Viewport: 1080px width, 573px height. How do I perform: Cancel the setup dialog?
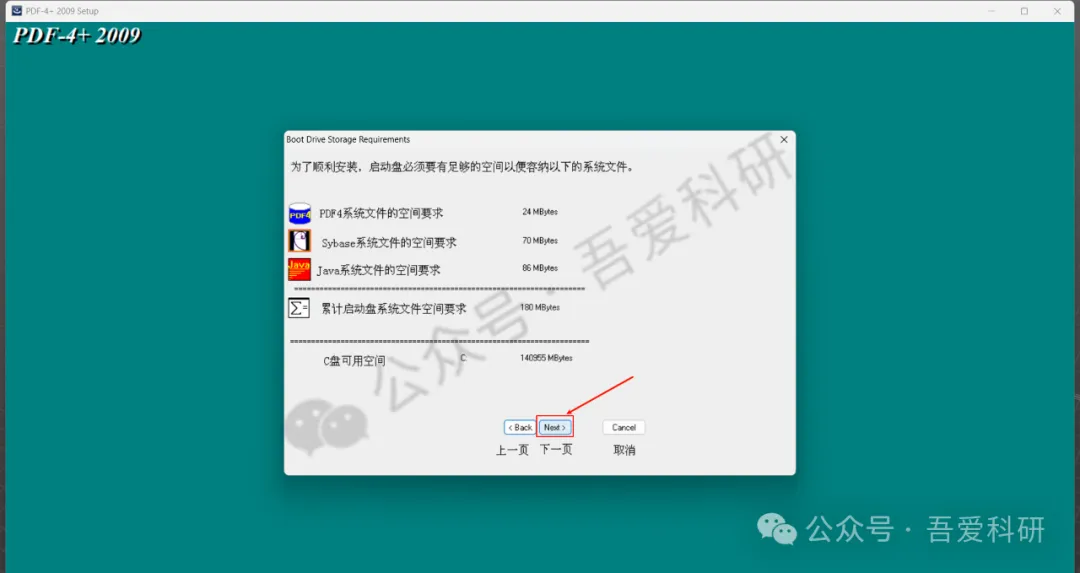tap(624, 428)
